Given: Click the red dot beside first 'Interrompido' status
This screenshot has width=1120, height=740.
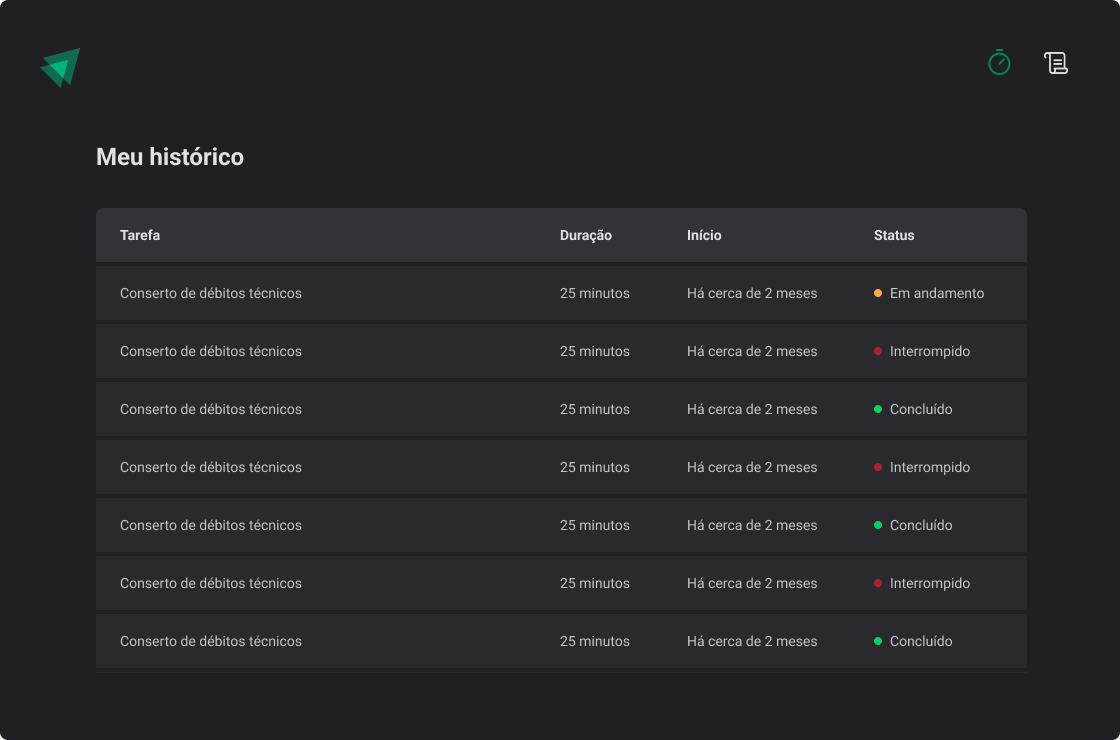Looking at the screenshot, I should (877, 351).
